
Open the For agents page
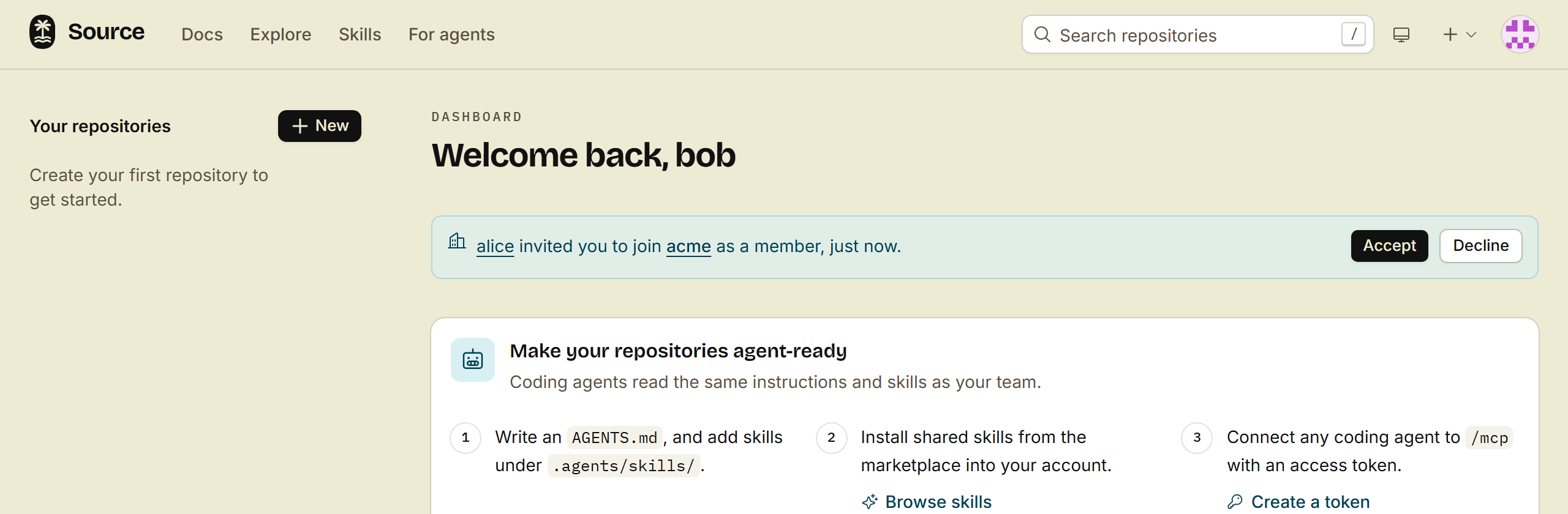(451, 34)
